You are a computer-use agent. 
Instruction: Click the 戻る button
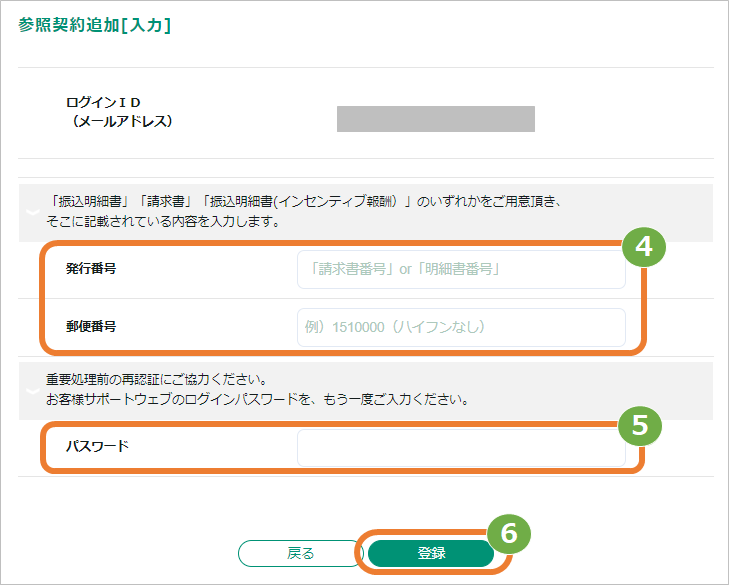tap(300, 553)
